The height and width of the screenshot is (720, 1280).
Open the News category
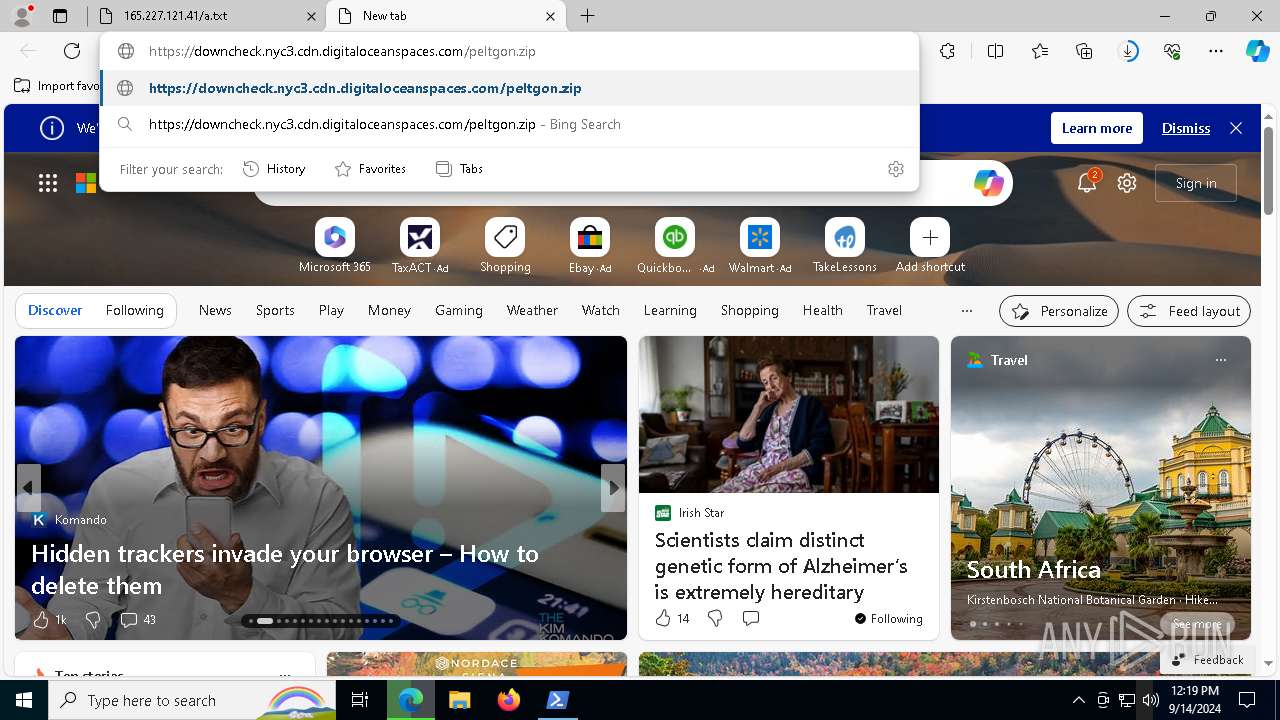click(215, 311)
